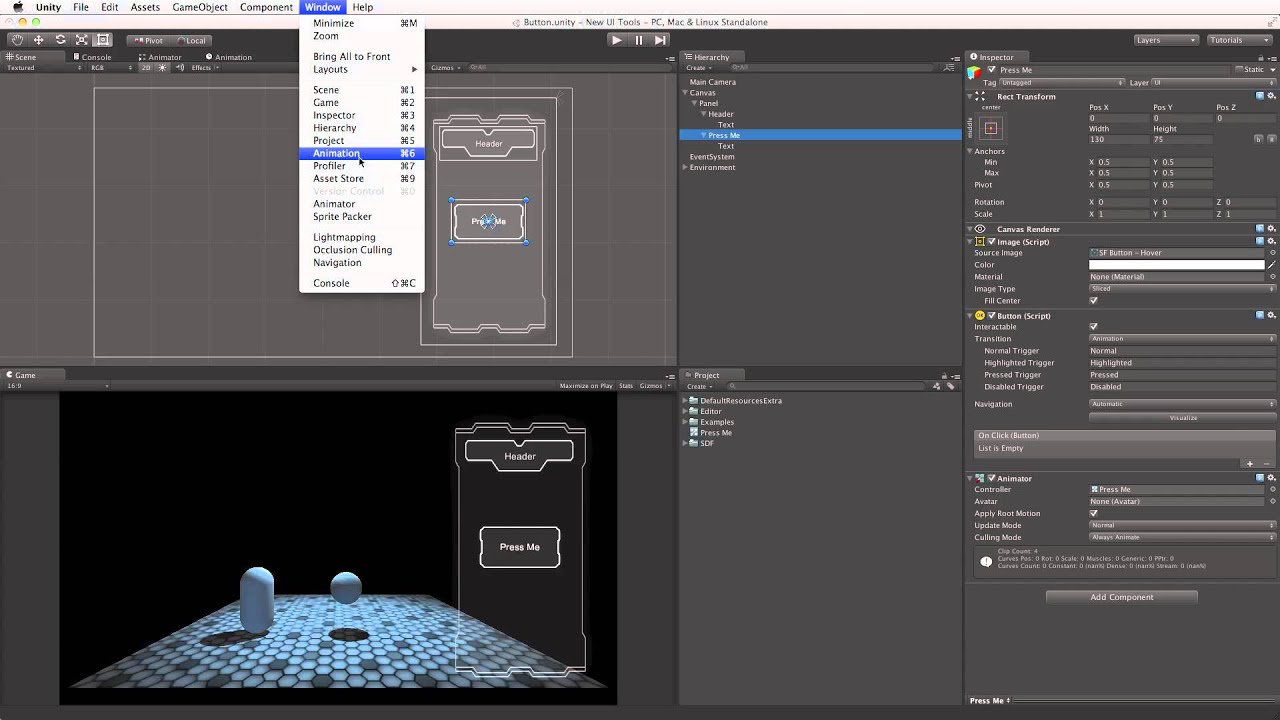Click the color eyedropper icon
1280x720 pixels.
(1272, 265)
